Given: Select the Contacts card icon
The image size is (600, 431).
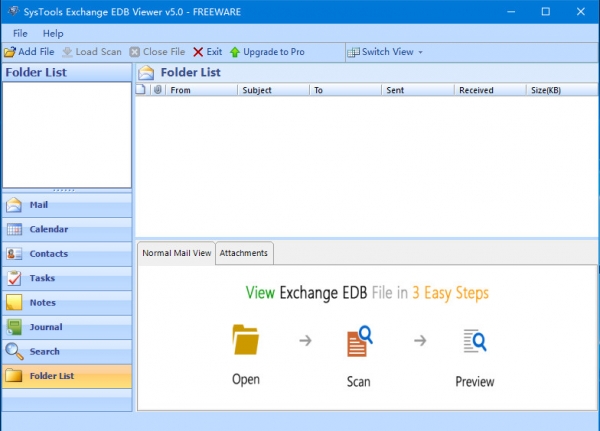Looking at the screenshot, I should pos(14,254).
